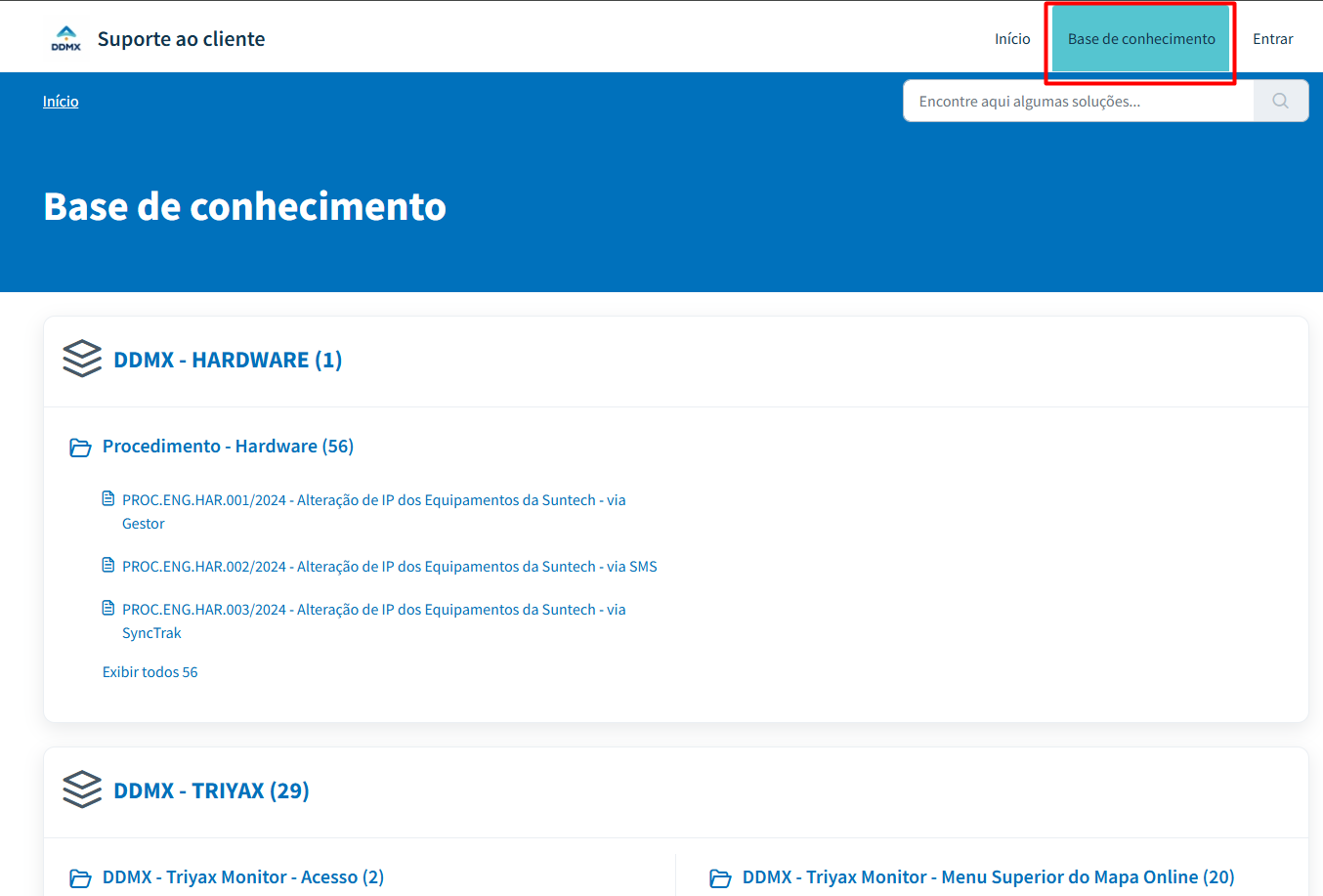Open the Início navigation item in the header
The image size is (1323, 896).
tap(1012, 39)
